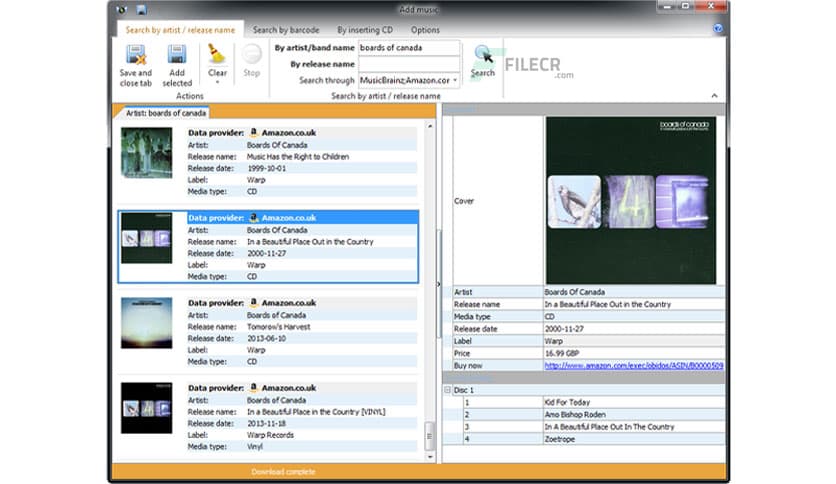
Task: Open the Search through provider dropdown
Action: click(x=455, y=80)
